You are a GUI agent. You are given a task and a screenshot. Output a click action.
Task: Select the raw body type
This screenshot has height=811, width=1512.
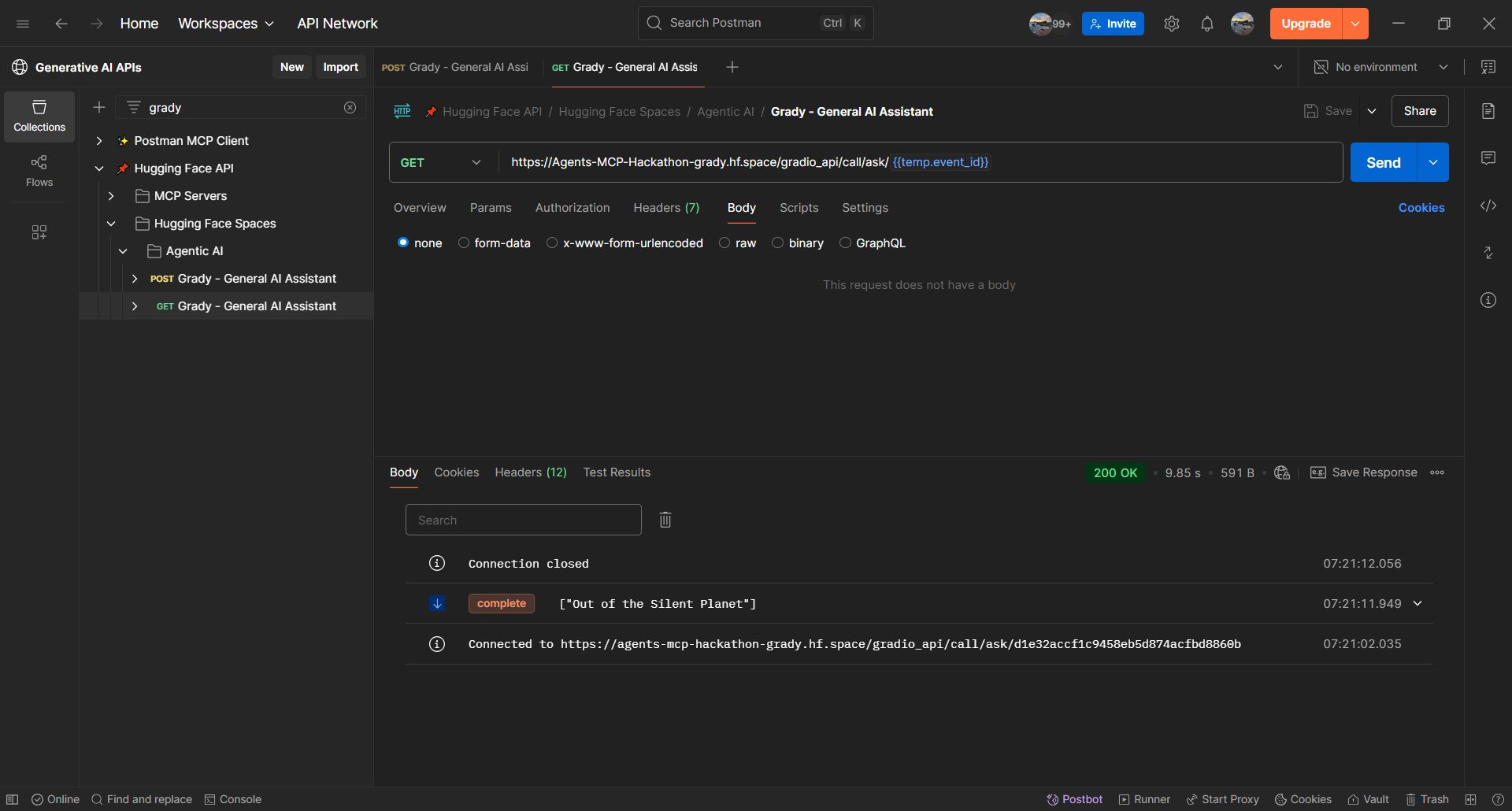coord(724,243)
